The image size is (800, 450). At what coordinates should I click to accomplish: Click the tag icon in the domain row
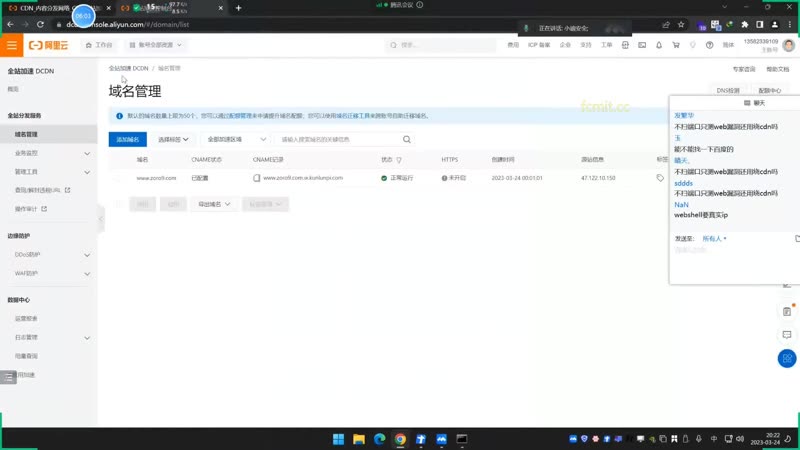(660, 178)
